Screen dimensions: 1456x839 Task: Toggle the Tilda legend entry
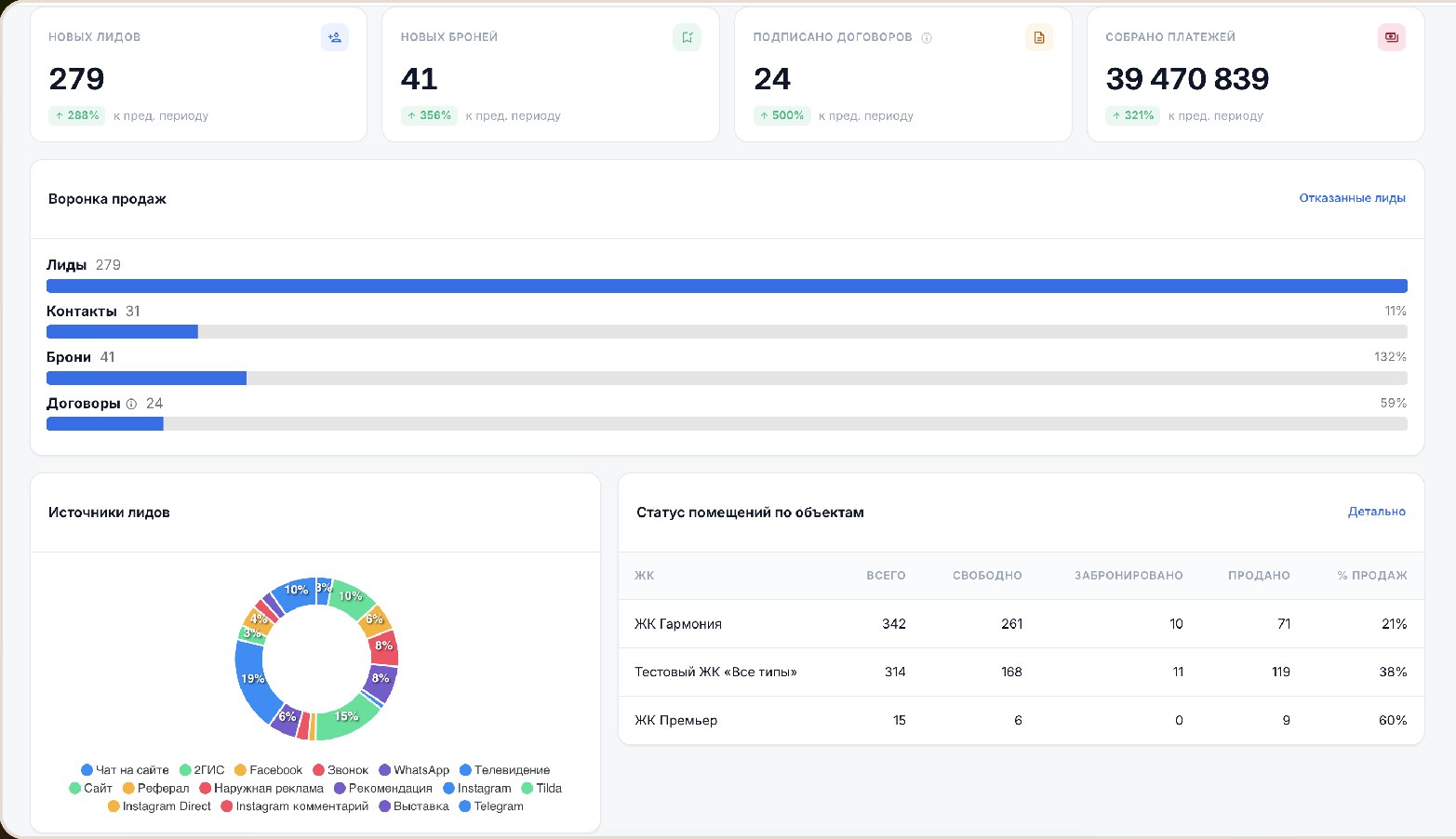pos(542,788)
